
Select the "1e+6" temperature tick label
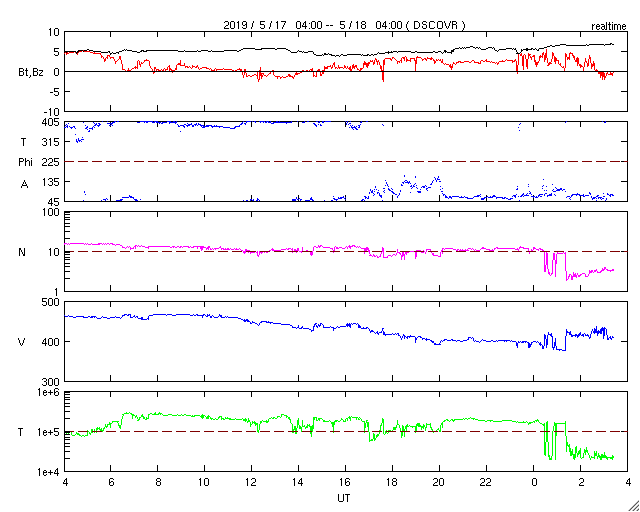point(50,392)
